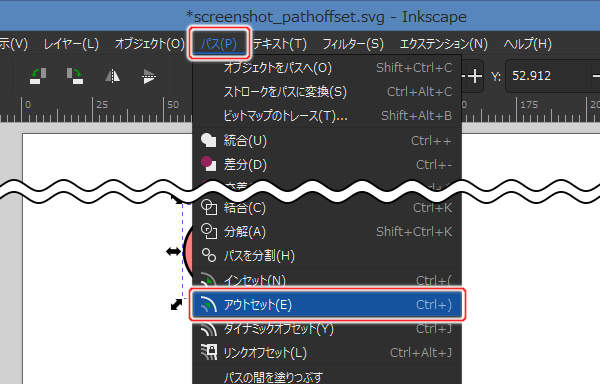Click the rotate 90° clockwise icon
Screen dimensions: 600x384
coord(74,76)
